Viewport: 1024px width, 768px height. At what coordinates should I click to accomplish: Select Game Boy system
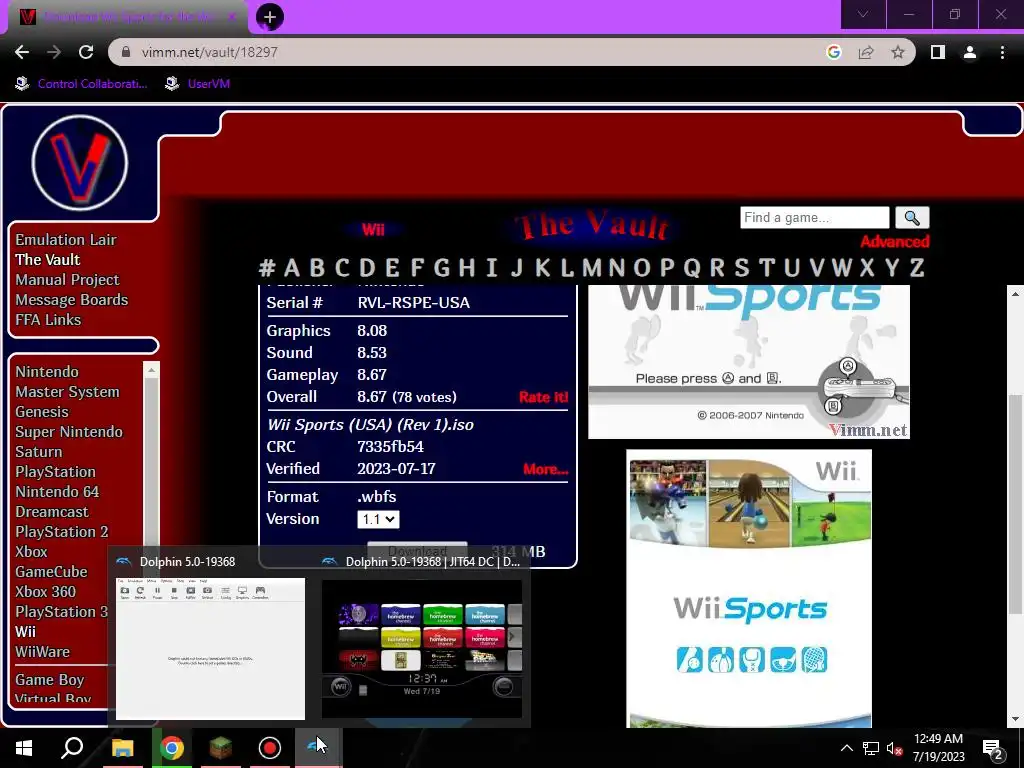click(x=50, y=680)
